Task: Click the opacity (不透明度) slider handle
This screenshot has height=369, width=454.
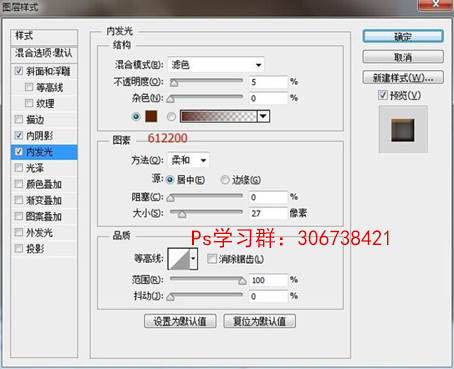Action: [x=174, y=83]
